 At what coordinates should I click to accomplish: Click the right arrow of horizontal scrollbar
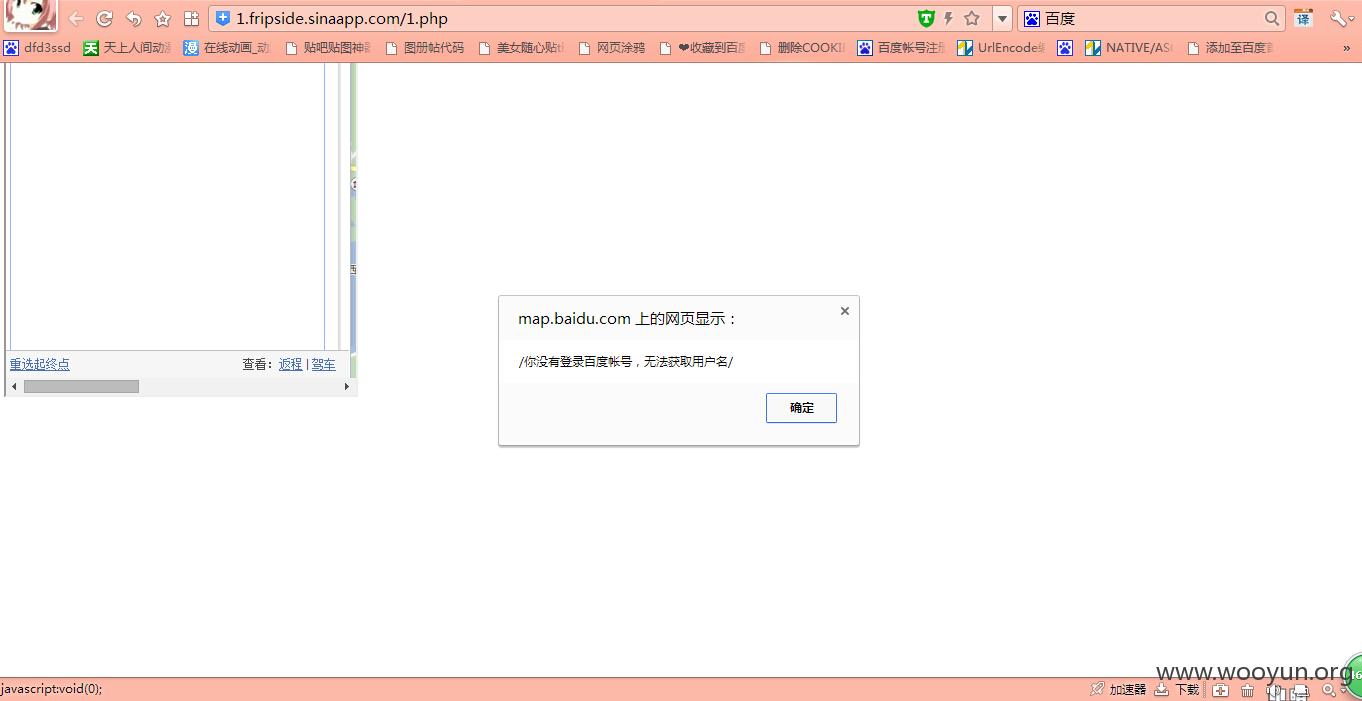pyautogui.click(x=347, y=386)
